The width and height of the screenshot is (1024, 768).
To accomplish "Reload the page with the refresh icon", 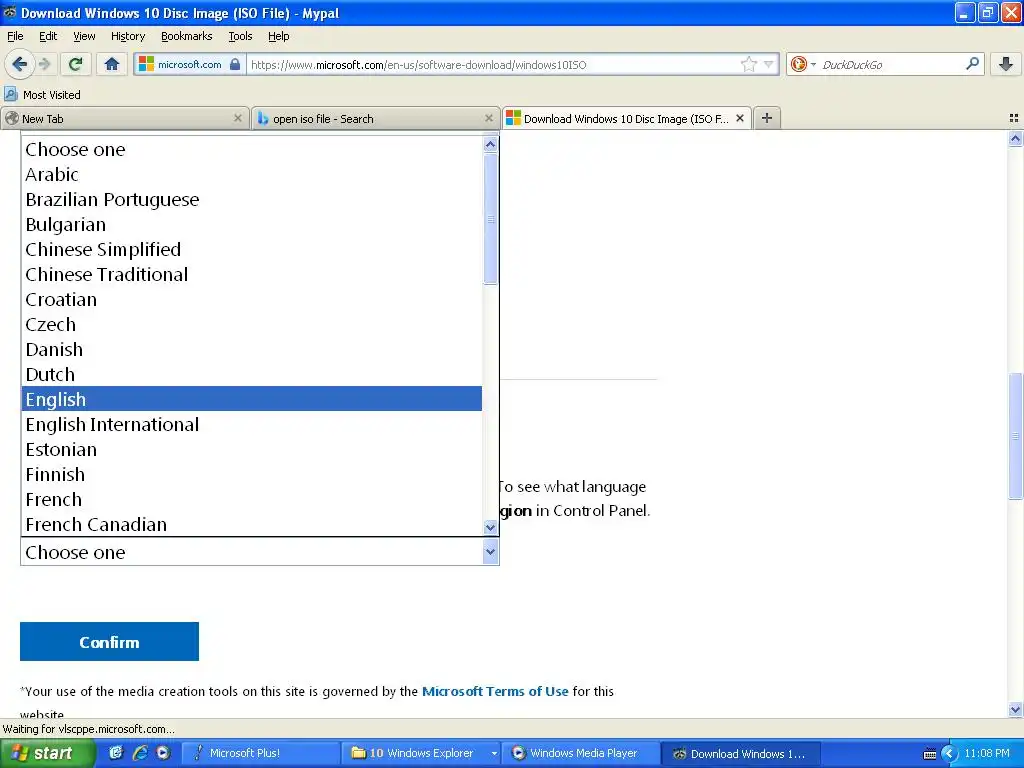I will tap(75, 64).
